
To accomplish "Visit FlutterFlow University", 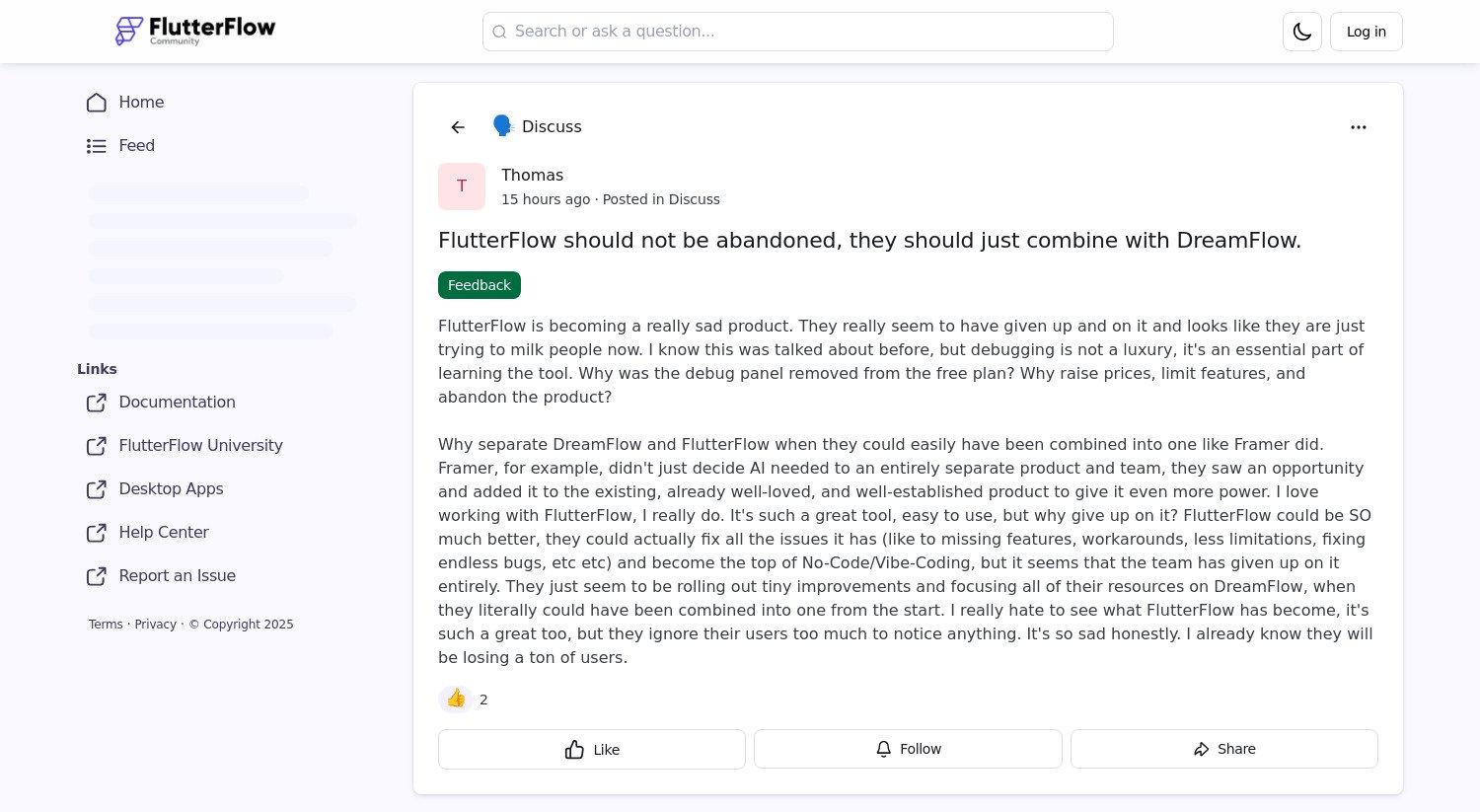I will (x=200, y=446).
